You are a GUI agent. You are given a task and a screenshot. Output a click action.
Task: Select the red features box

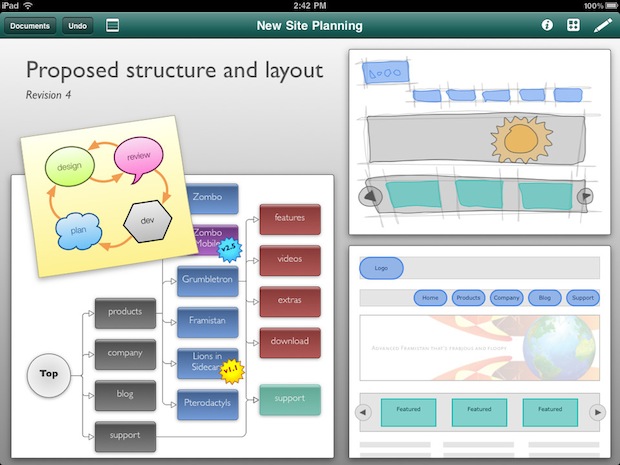290,219
